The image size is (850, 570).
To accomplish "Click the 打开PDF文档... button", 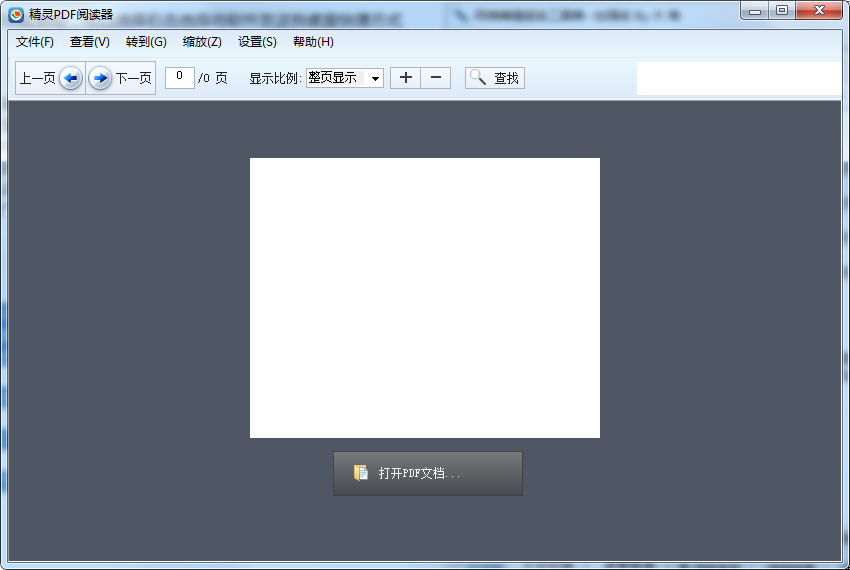I will pos(428,473).
